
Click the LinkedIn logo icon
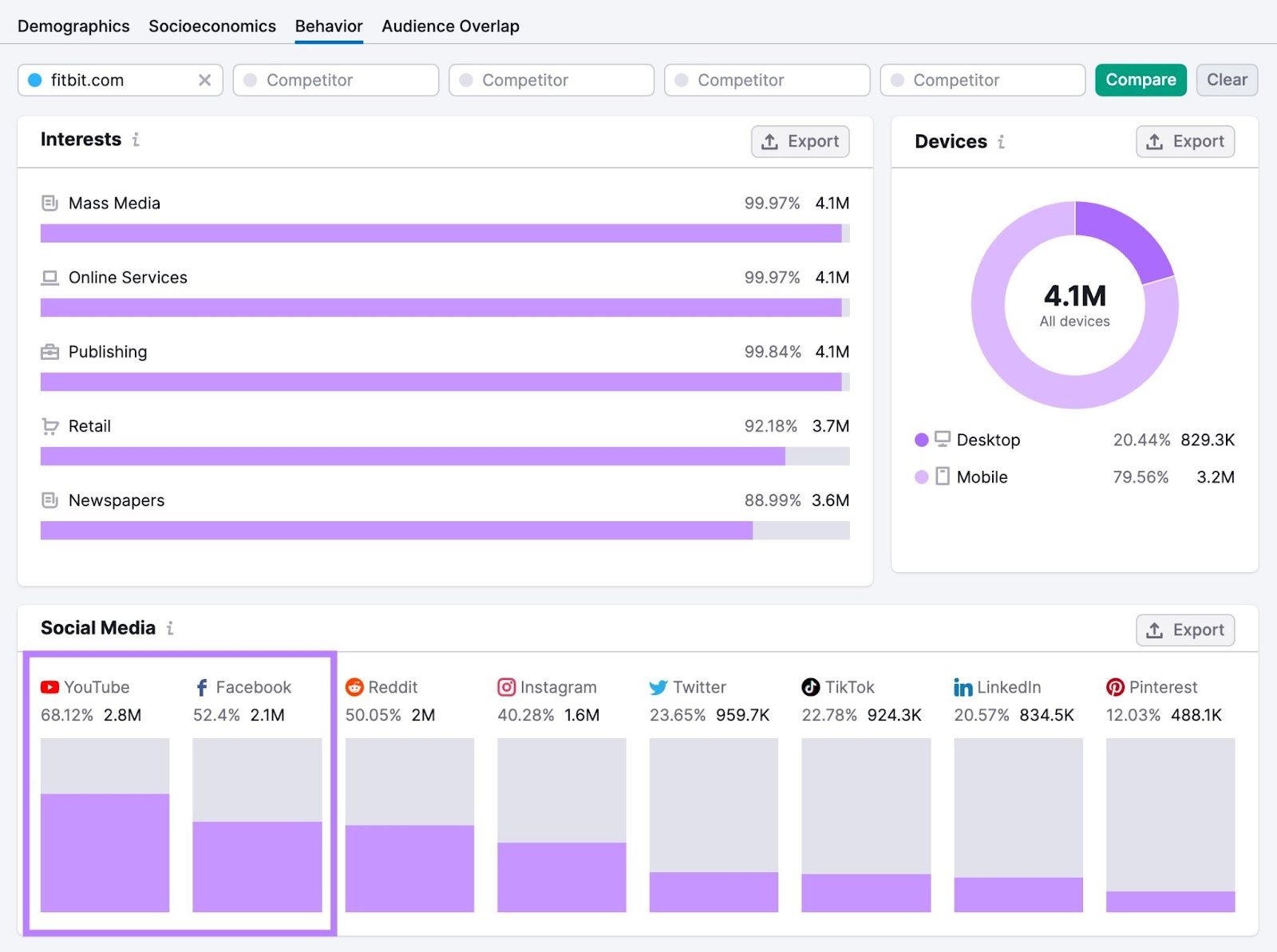[963, 687]
